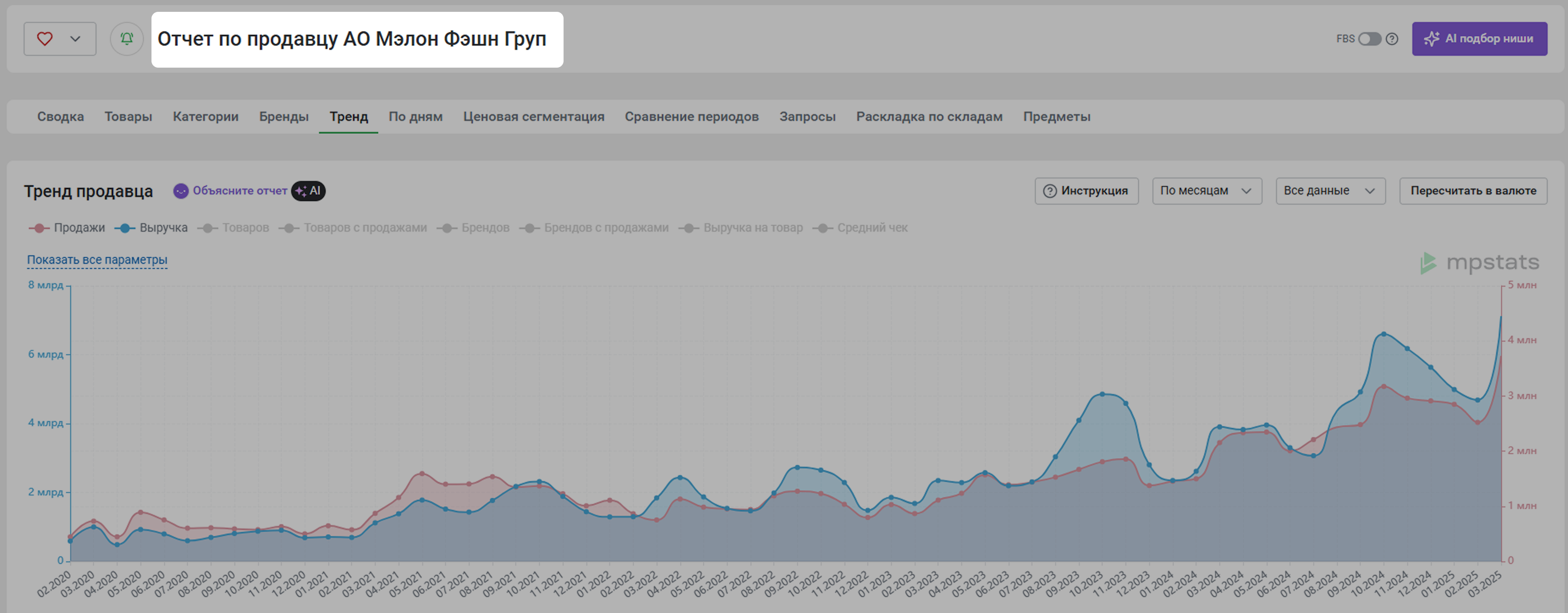
Task: Switch to the Запросы tab
Action: tap(807, 116)
